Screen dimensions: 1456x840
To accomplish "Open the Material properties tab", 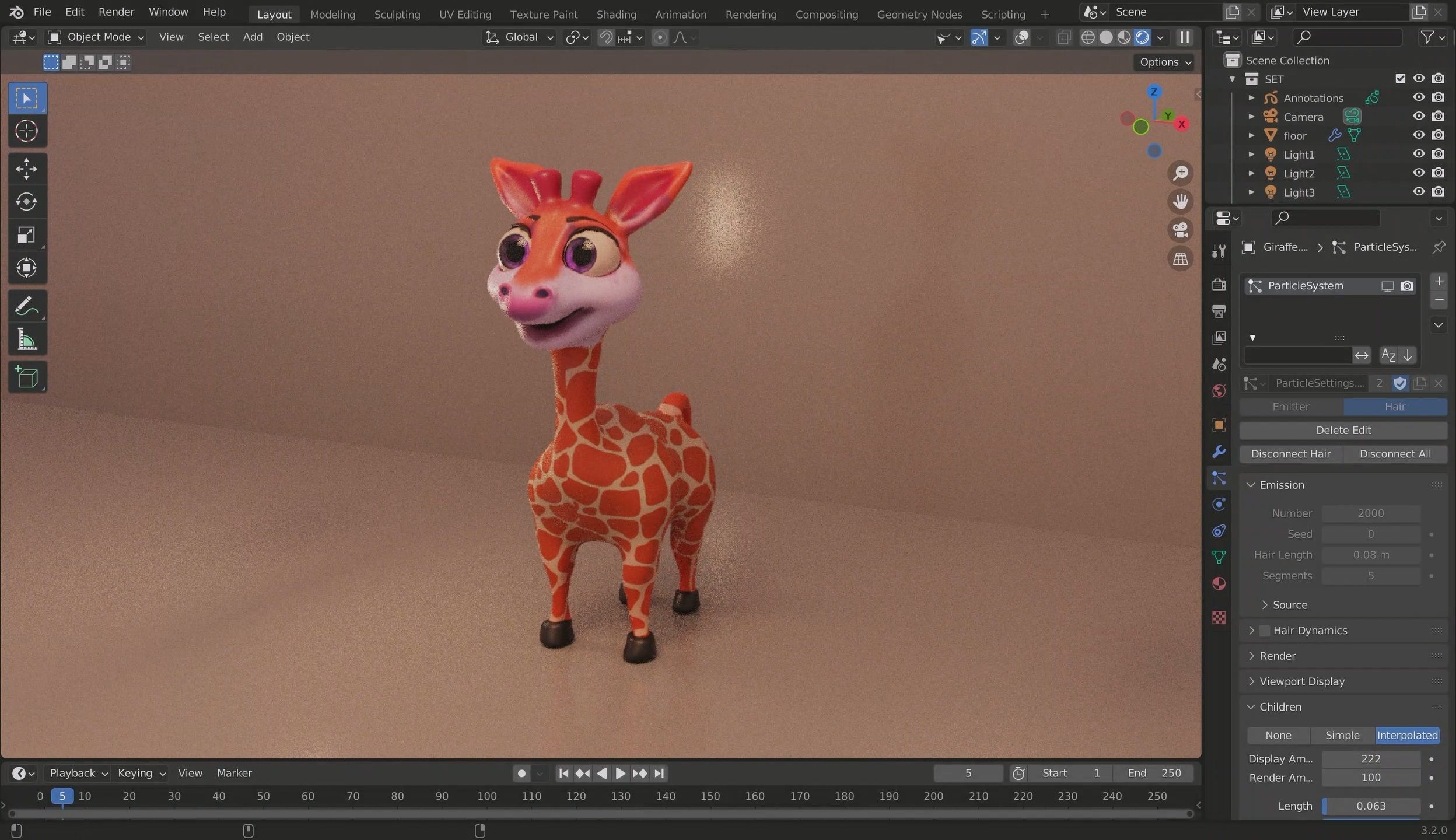I will coord(1219,584).
